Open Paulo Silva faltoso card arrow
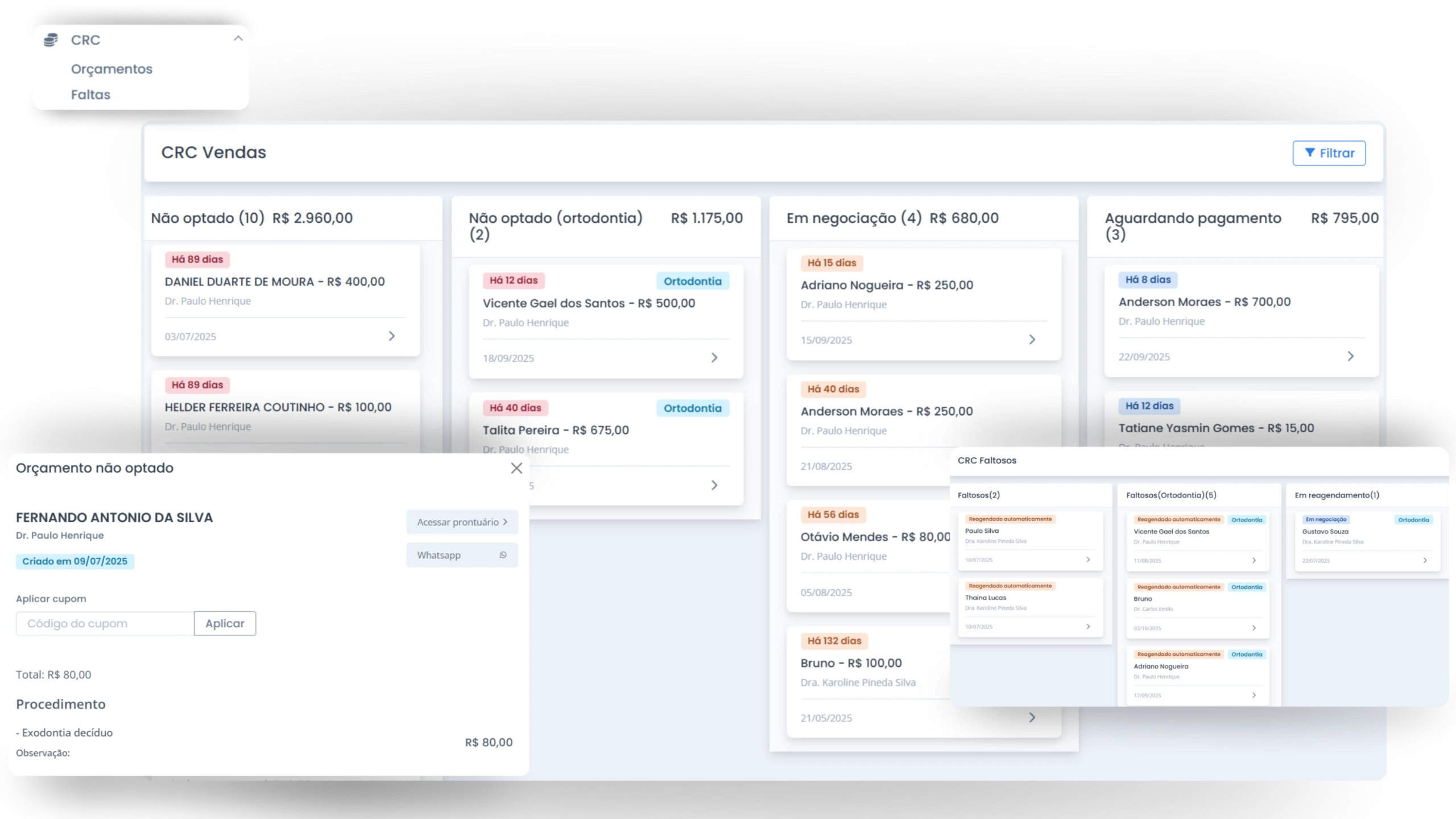The width and height of the screenshot is (1456, 819). 1088,560
